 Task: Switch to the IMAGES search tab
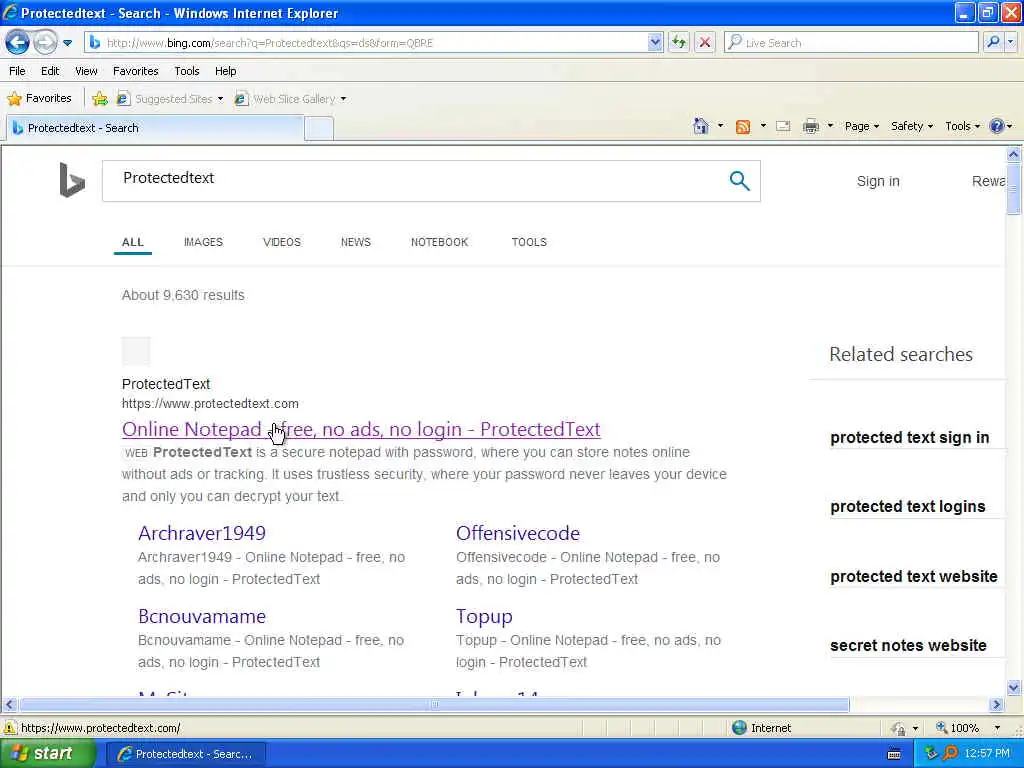pos(203,242)
